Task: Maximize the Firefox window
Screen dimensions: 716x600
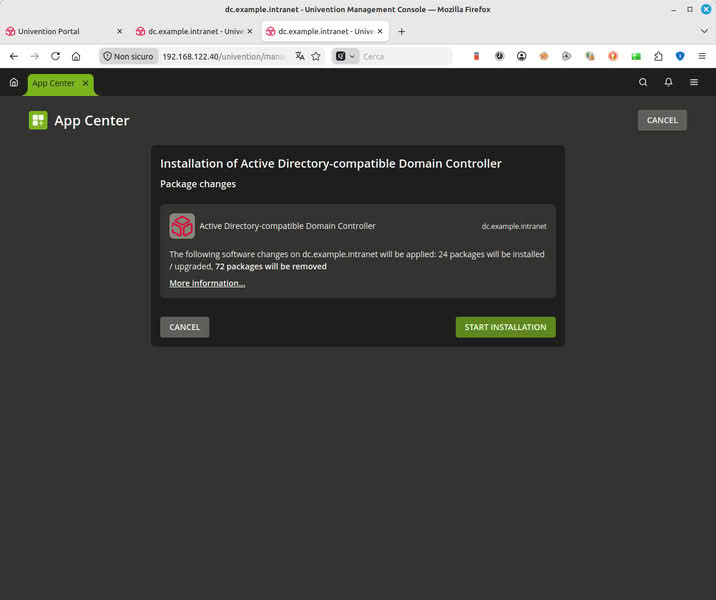Action: pos(690,9)
